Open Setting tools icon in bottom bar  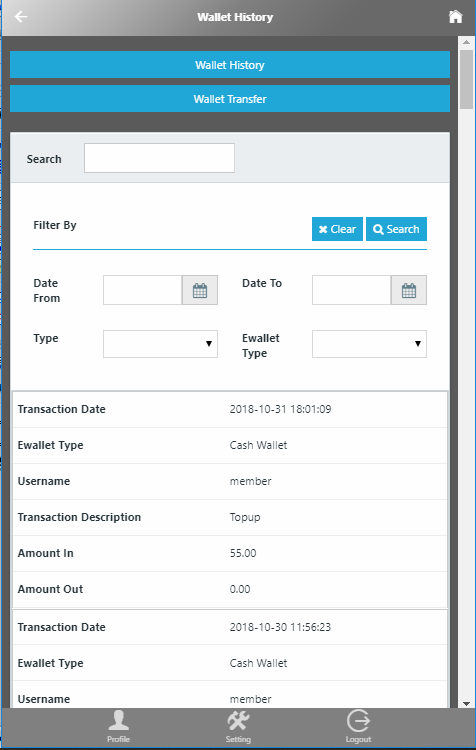click(238, 726)
